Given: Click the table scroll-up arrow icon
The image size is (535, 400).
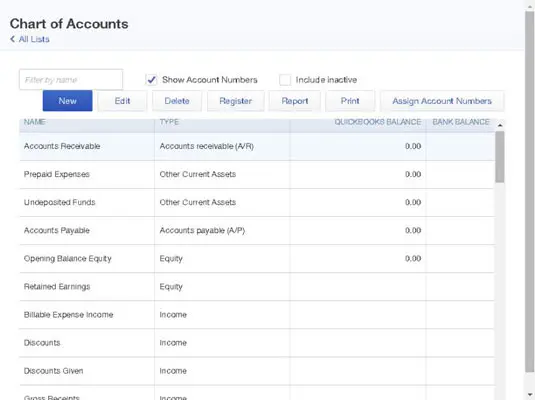Looking at the screenshot, I should (500, 126).
